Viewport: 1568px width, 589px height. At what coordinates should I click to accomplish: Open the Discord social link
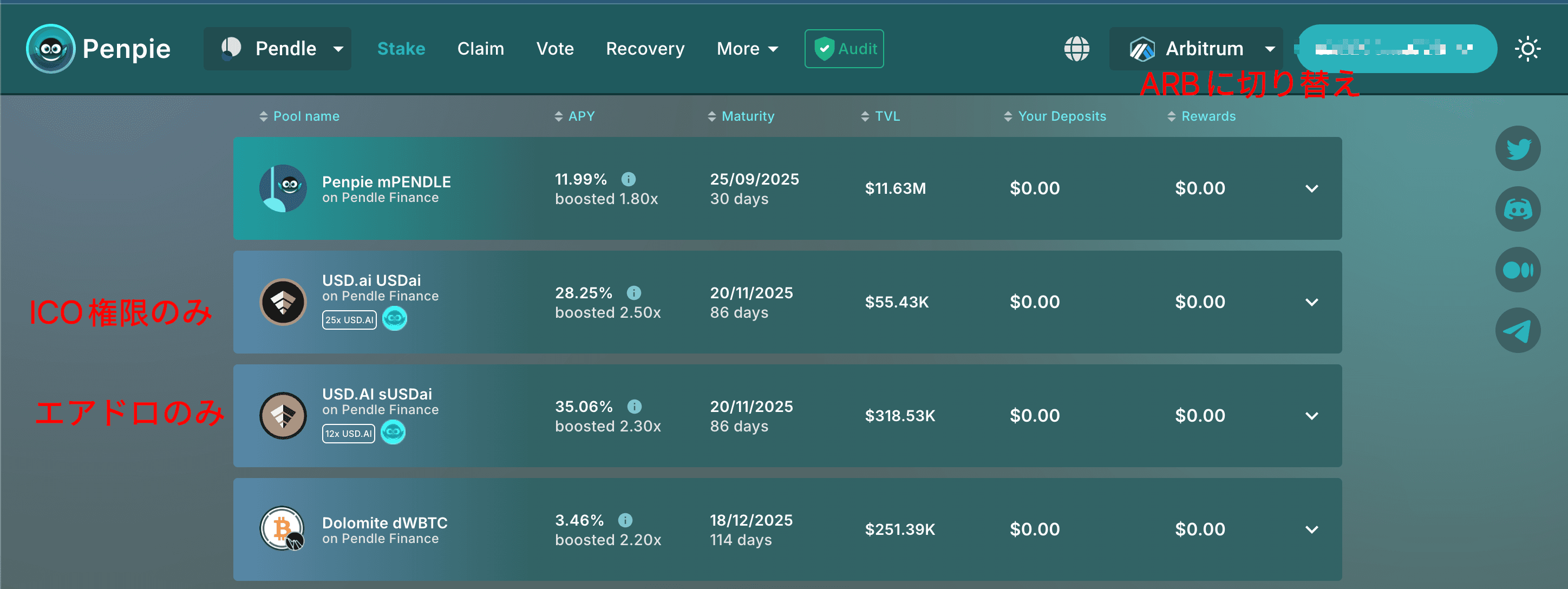(1518, 210)
